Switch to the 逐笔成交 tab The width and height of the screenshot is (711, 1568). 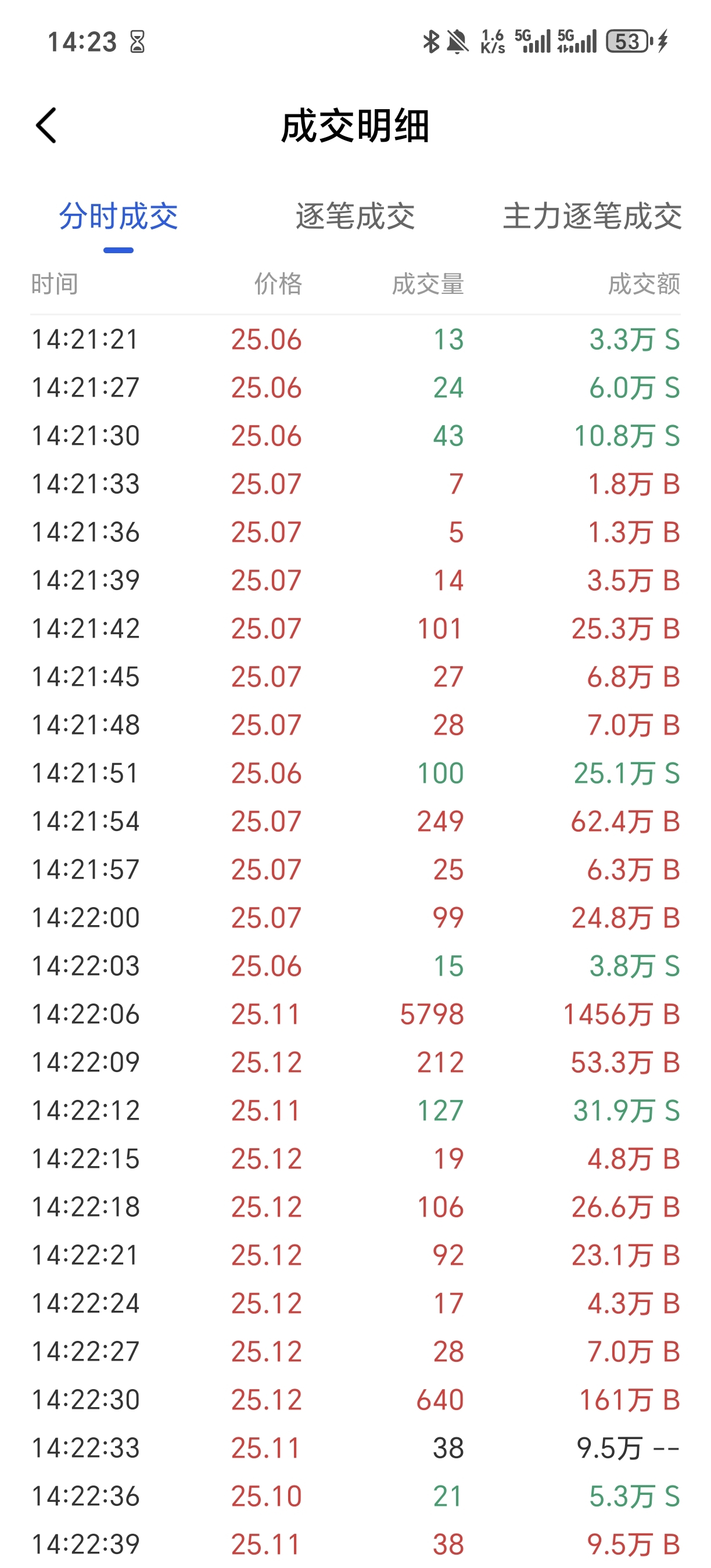click(355, 217)
